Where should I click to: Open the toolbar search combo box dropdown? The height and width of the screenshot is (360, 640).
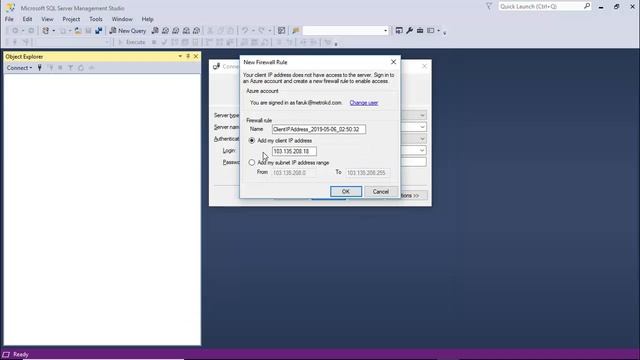[x=385, y=31]
